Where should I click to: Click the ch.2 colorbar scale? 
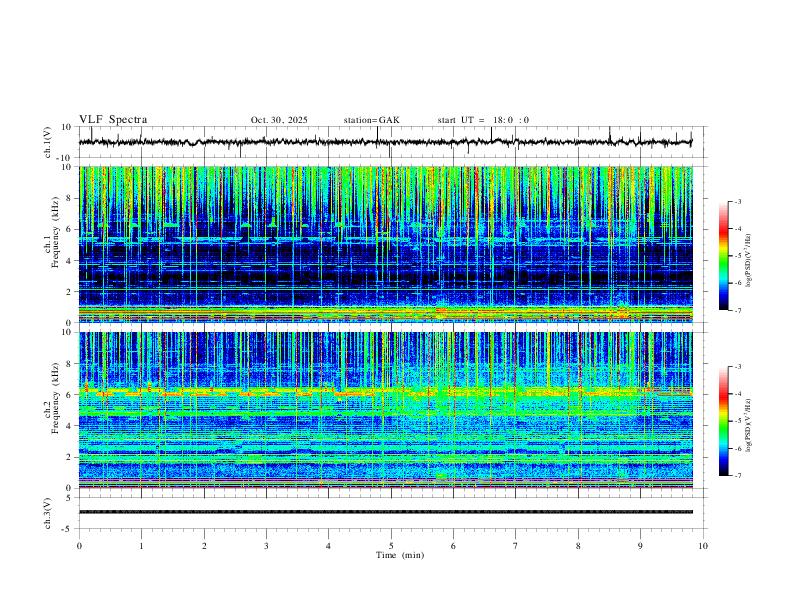[x=723, y=421]
